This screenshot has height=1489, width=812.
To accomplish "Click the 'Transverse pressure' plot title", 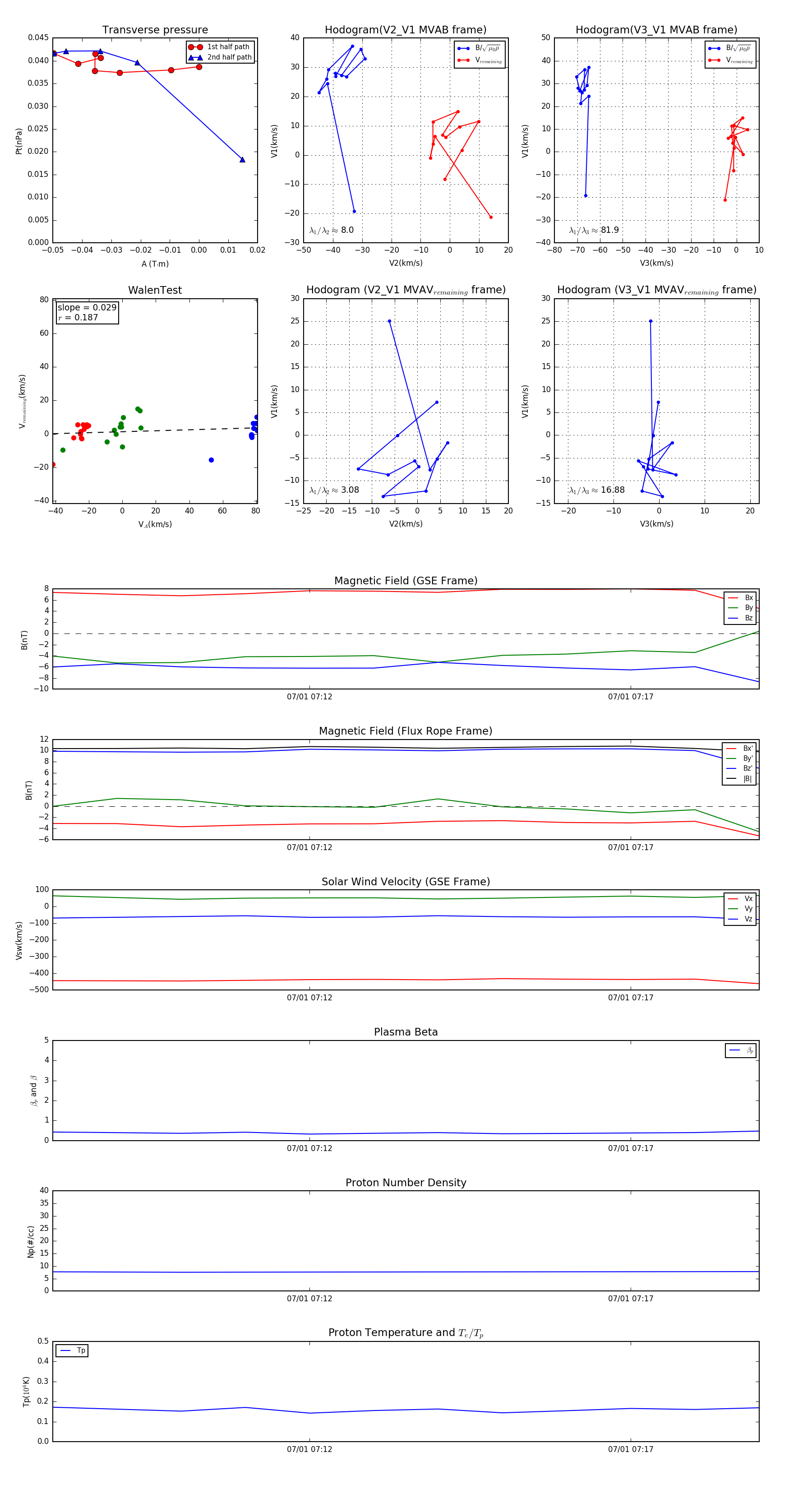I will point(155,30).
